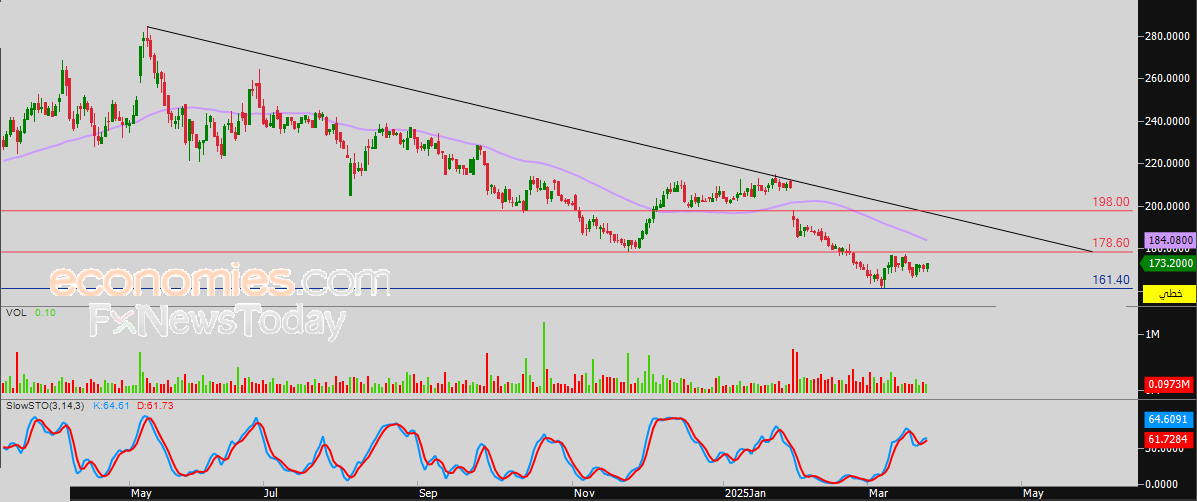Select the 220.0000 price axis value

tap(1166, 163)
